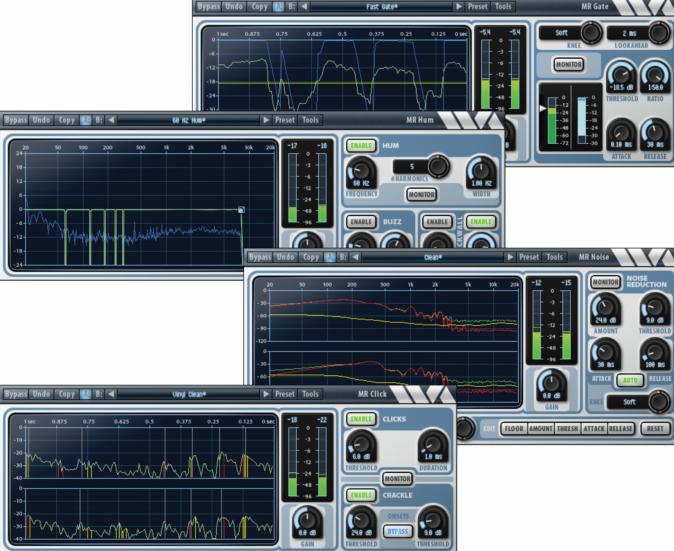Open the Lookahead 2 ms selector

pos(638,33)
